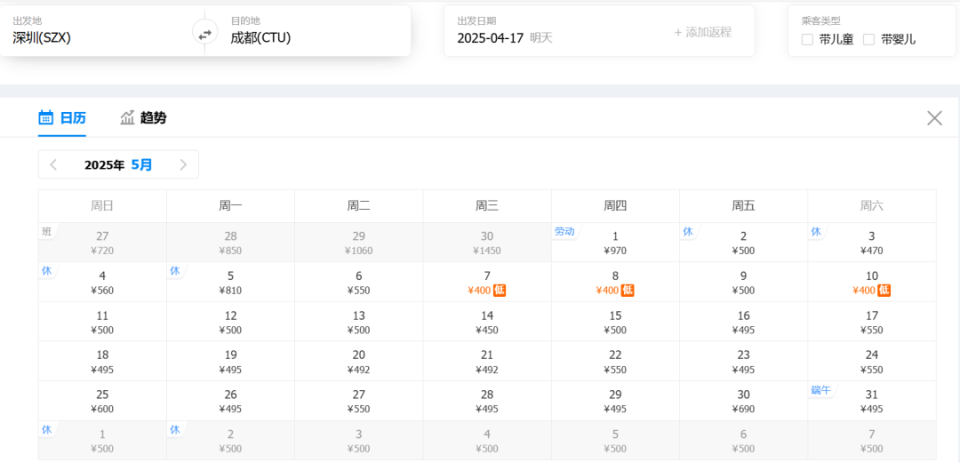Select May 16 priced ¥495
Image resolution: width=960 pixels, height=463 pixels.
click(x=743, y=322)
